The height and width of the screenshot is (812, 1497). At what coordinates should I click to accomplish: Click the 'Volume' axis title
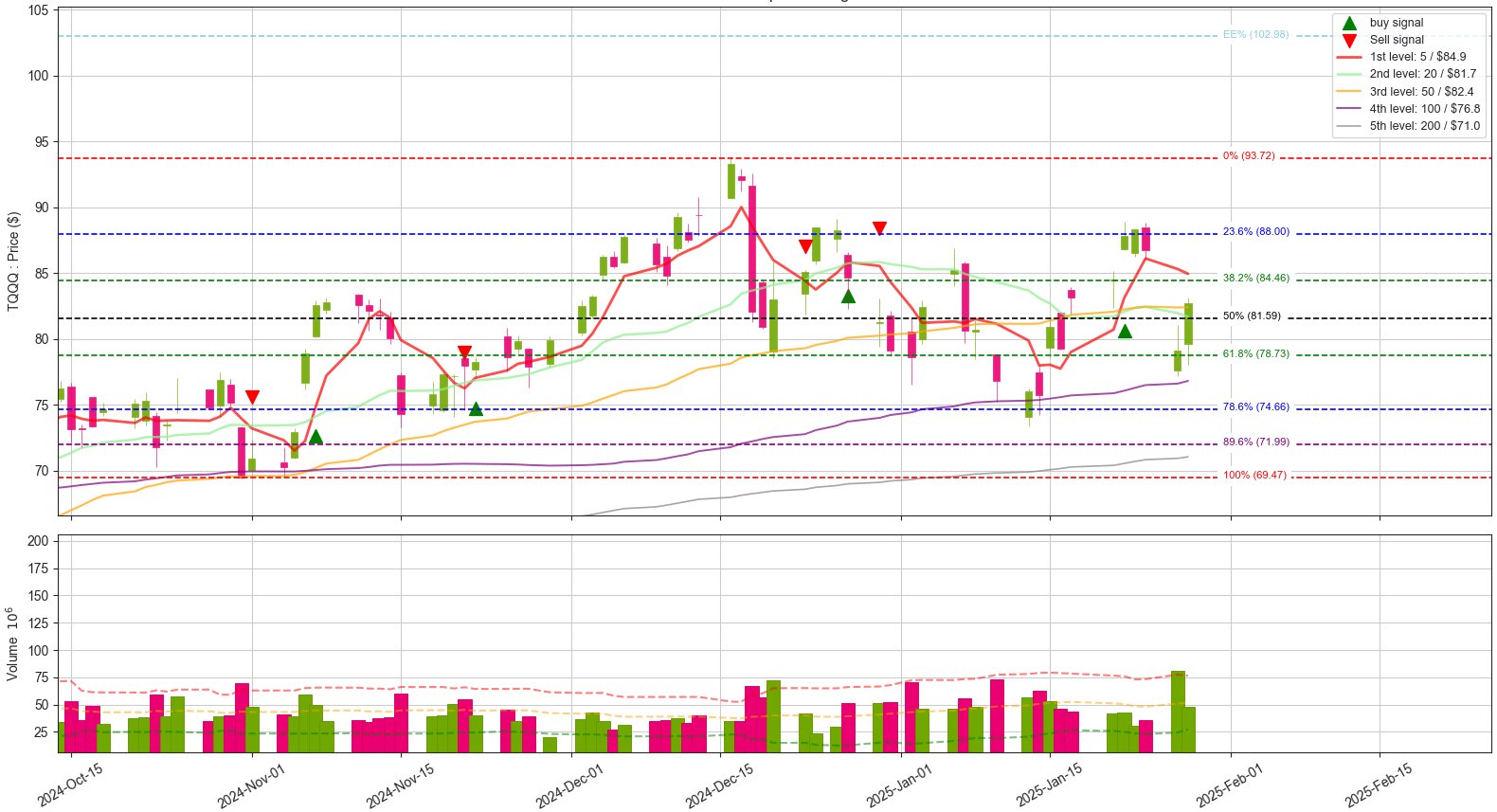pyautogui.click(x=12, y=644)
